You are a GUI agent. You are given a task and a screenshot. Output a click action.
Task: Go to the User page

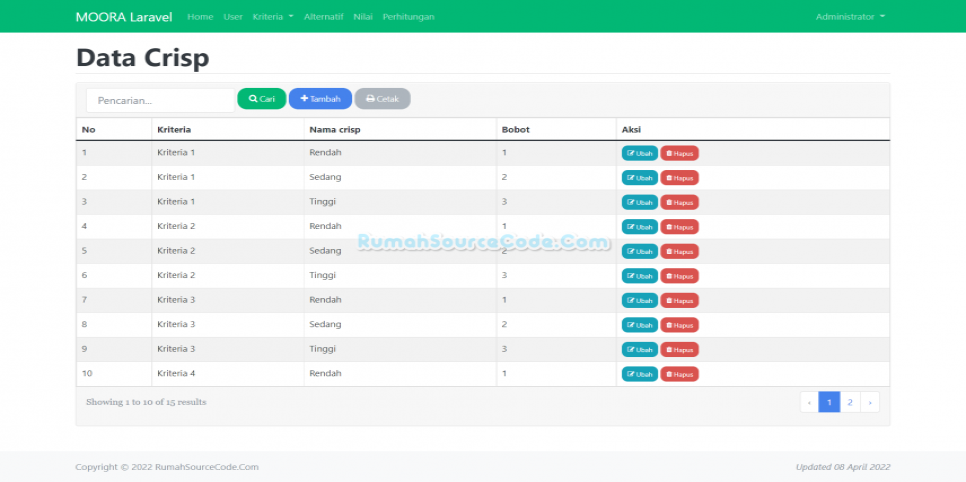coord(233,17)
